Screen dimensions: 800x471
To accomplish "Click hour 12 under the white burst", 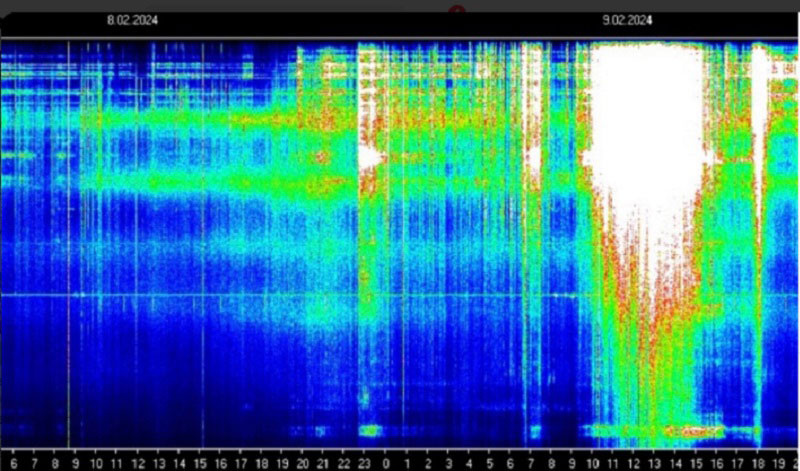I will click(635, 464).
